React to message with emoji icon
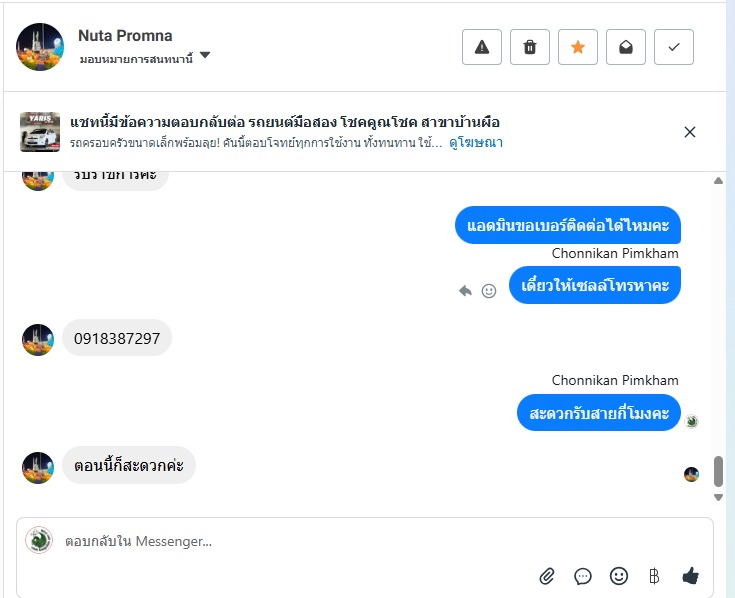The image size is (735, 598). [489, 291]
